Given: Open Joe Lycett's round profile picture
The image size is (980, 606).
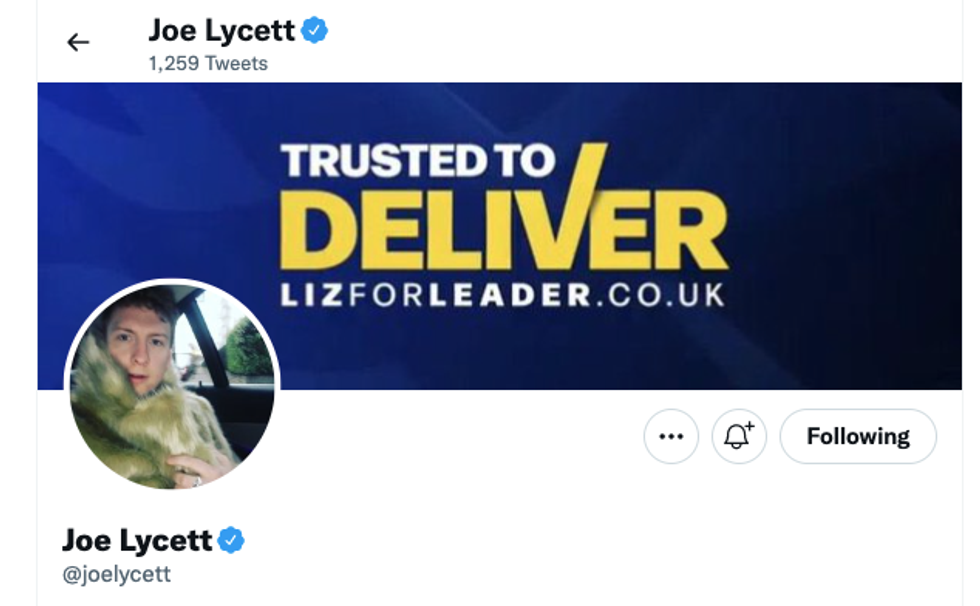Looking at the screenshot, I should pos(171,387).
